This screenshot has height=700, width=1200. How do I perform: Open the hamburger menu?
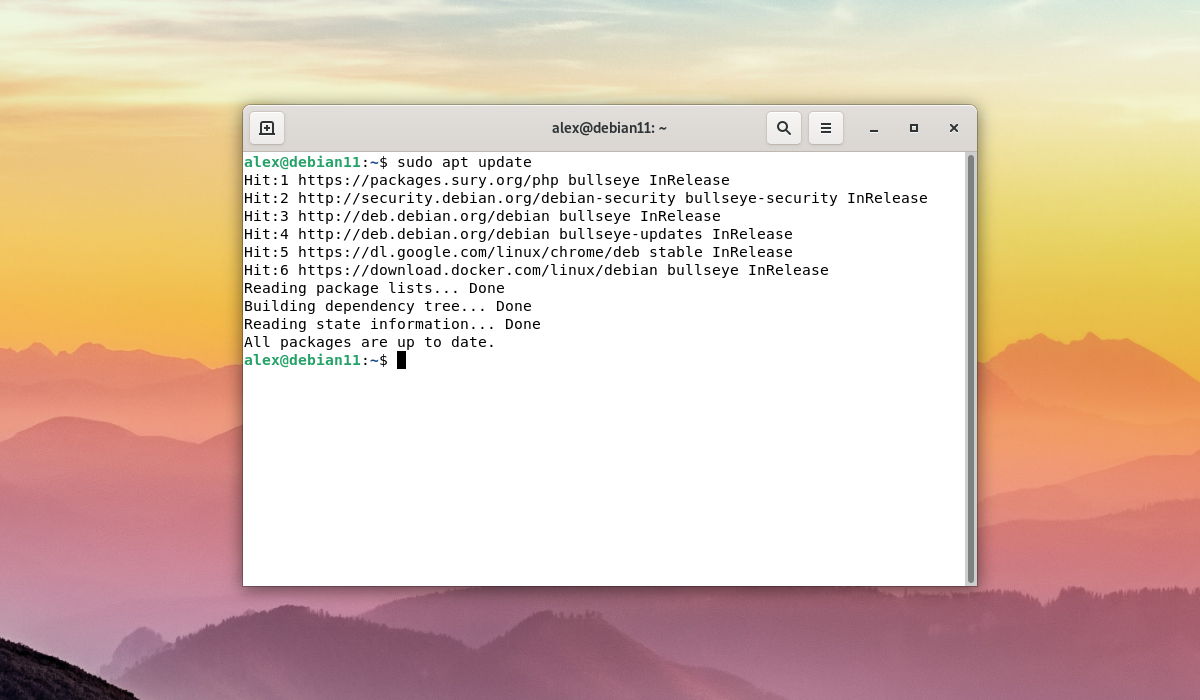point(826,127)
